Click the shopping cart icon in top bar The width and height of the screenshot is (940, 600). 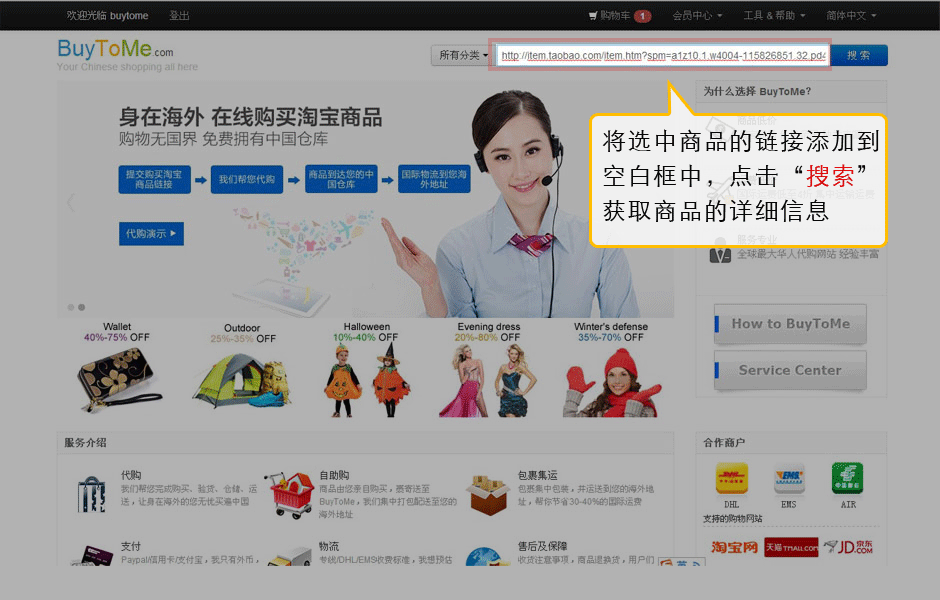pos(594,16)
